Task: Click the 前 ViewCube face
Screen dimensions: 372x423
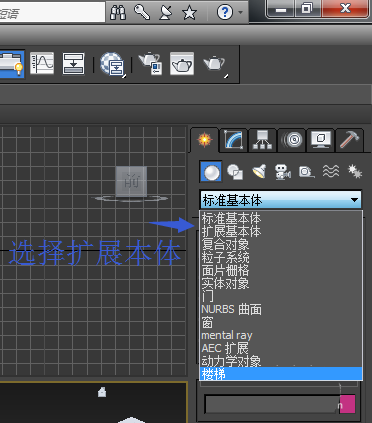Action: click(x=131, y=182)
